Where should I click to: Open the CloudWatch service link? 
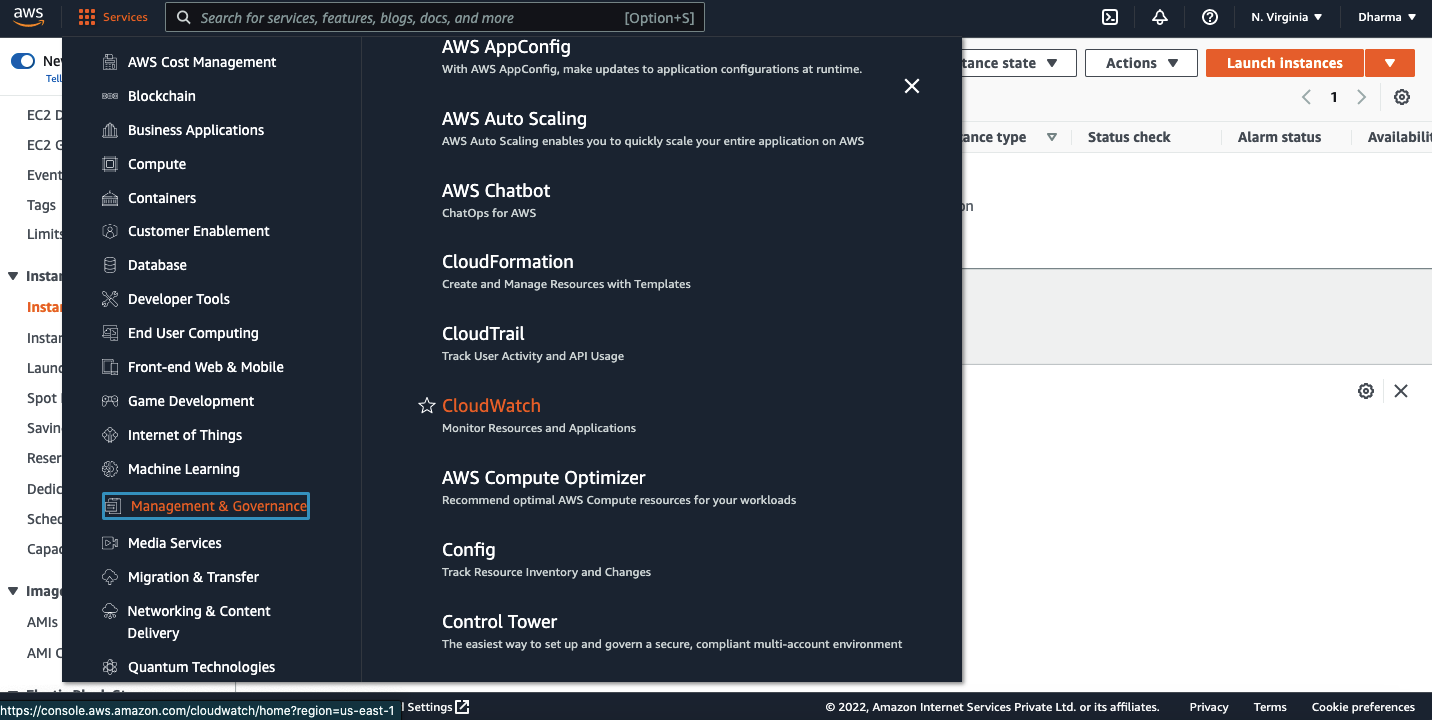coord(491,406)
